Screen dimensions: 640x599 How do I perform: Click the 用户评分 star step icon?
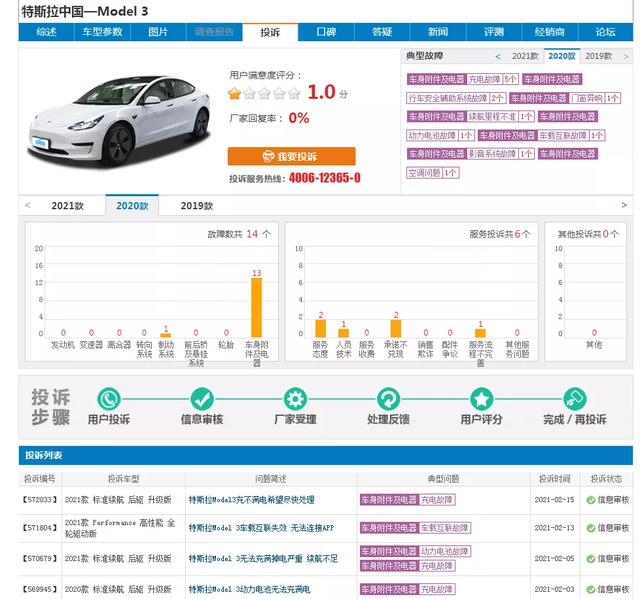click(481, 399)
